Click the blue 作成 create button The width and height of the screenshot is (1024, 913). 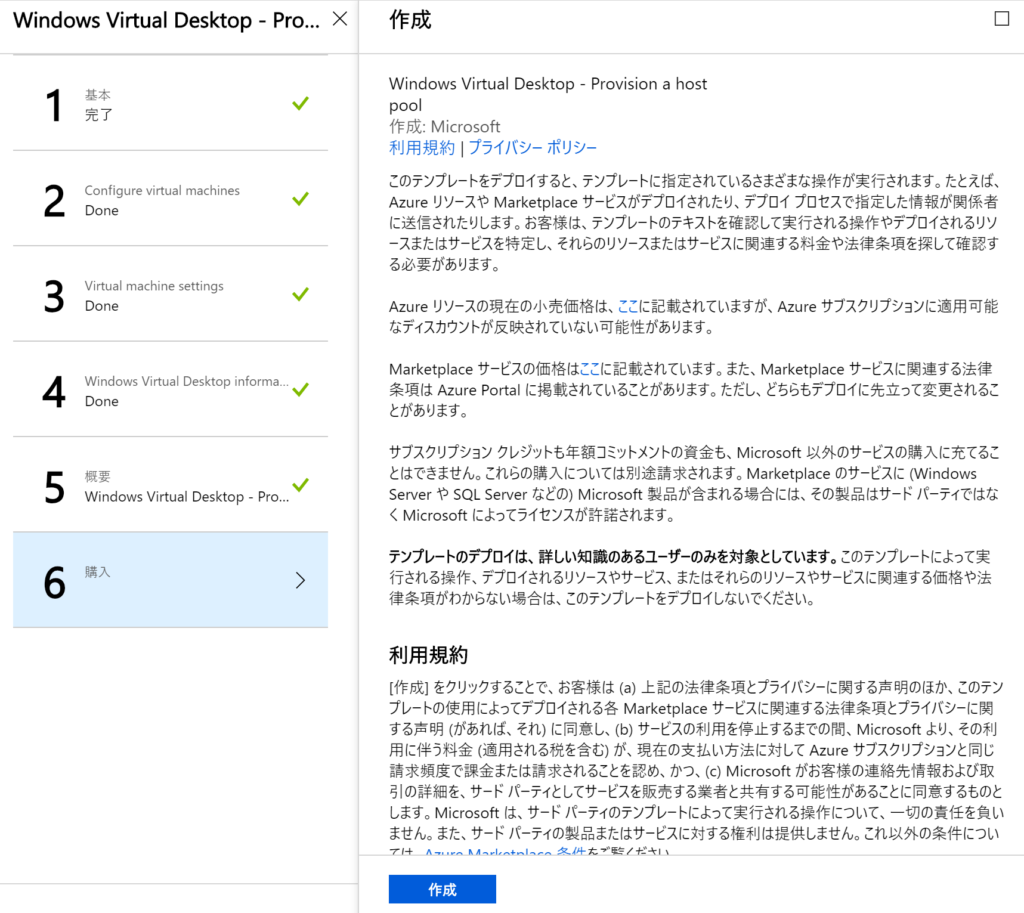tap(442, 889)
